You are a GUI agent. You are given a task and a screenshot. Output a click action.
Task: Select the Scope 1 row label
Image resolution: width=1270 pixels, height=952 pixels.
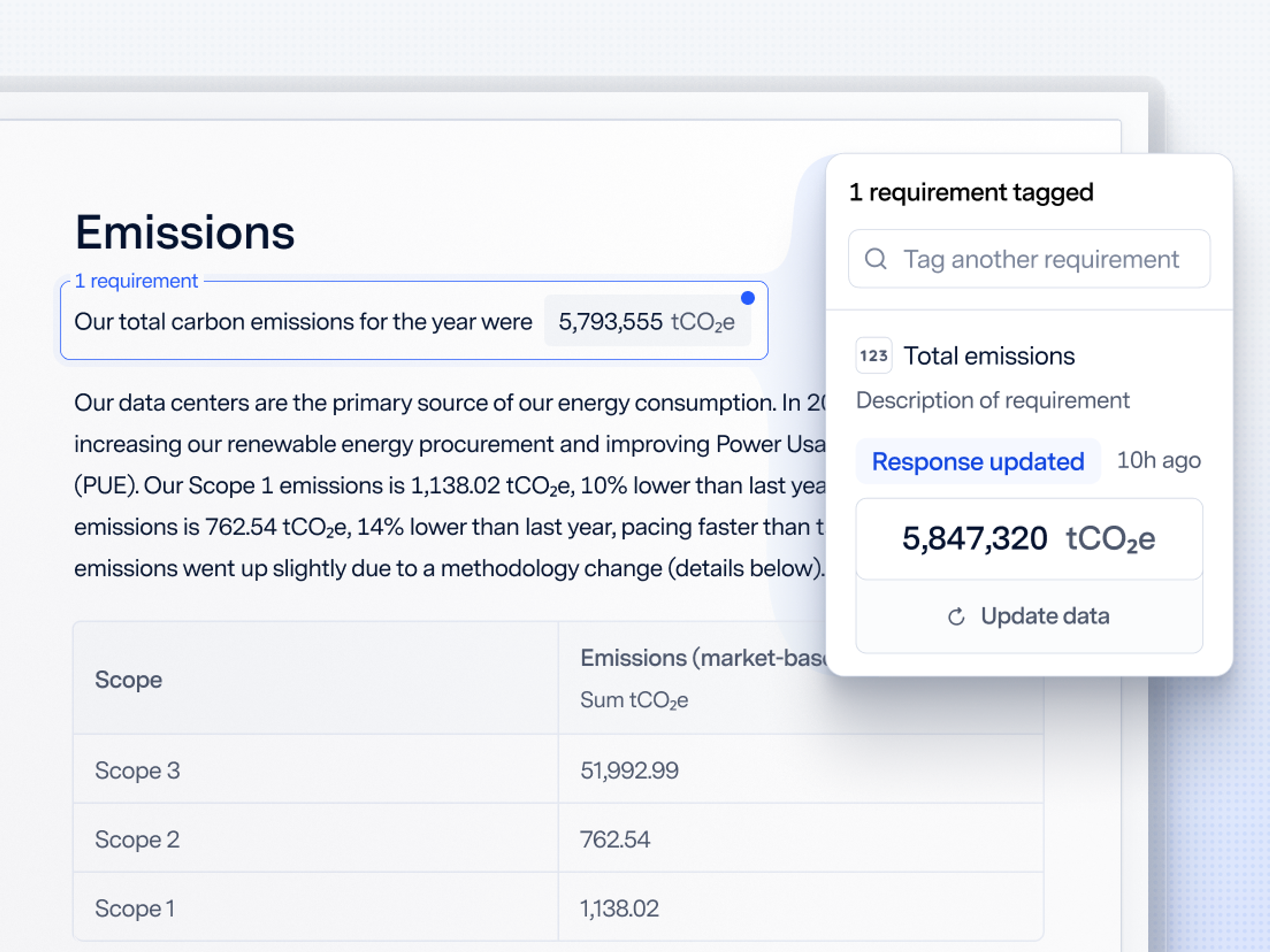pyautogui.click(x=135, y=908)
